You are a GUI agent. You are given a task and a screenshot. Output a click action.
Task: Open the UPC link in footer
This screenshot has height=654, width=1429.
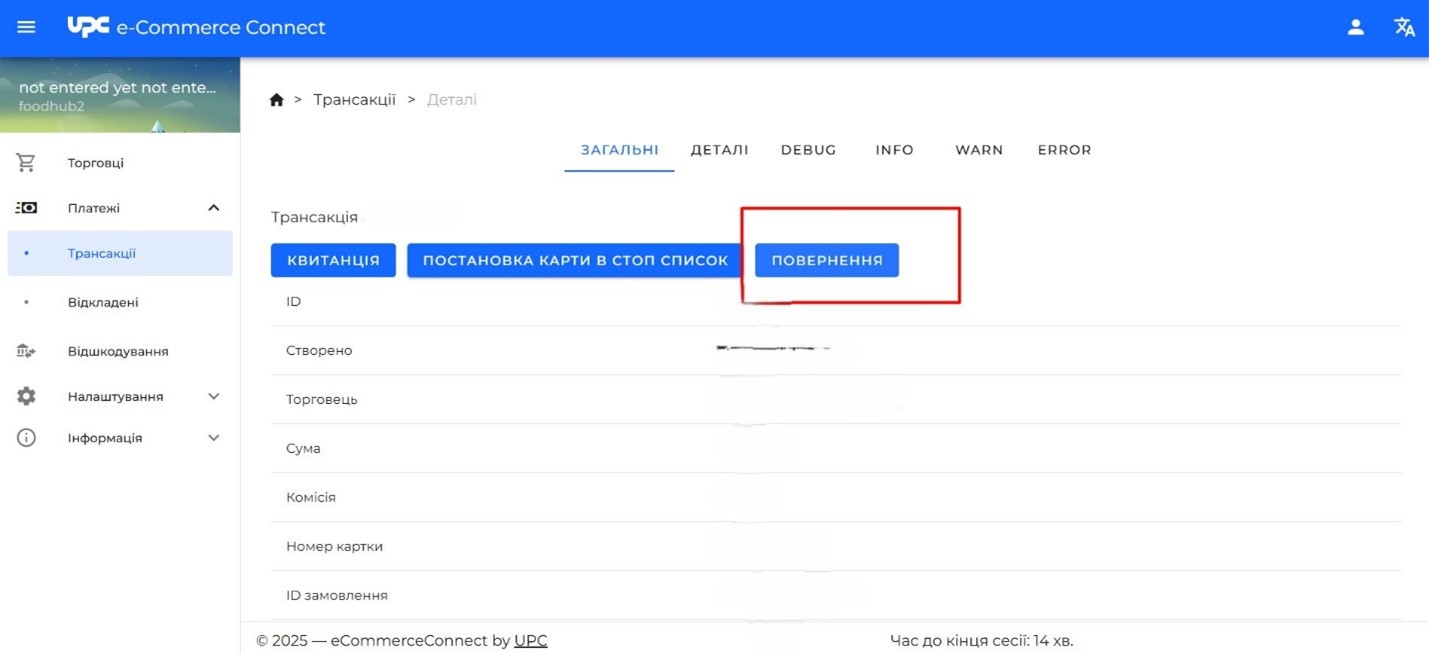tap(530, 641)
